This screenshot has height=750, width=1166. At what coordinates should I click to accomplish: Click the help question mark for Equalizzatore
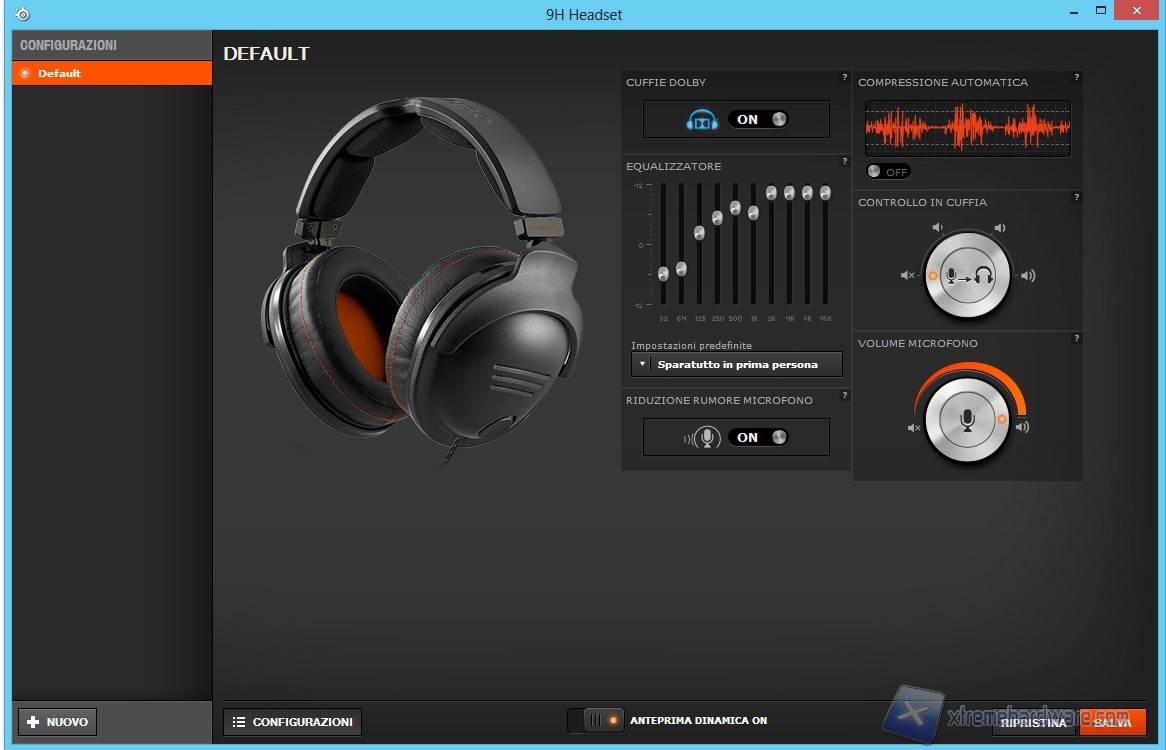click(844, 161)
